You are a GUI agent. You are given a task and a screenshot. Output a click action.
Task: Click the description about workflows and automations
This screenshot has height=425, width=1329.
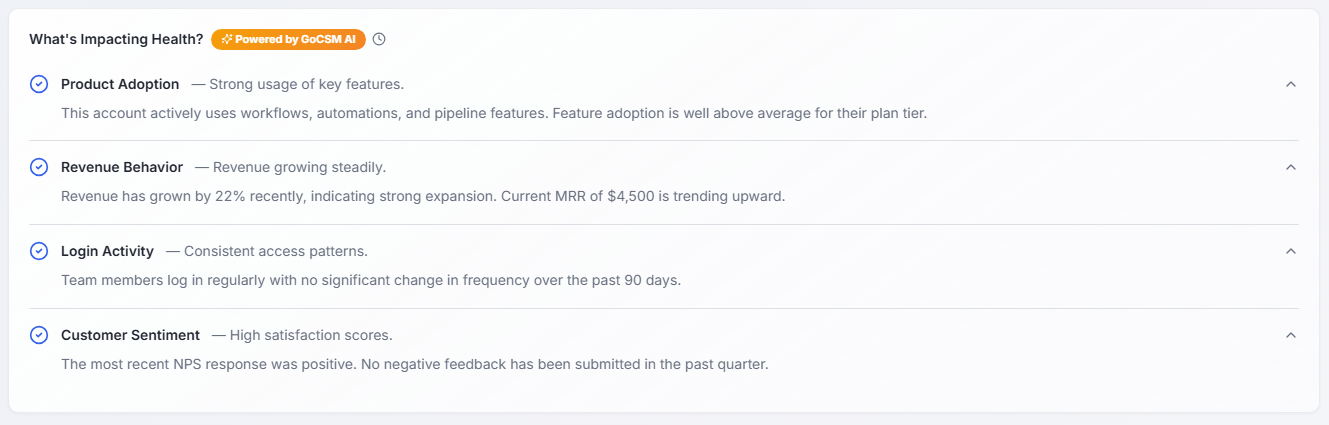(x=494, y=113)
